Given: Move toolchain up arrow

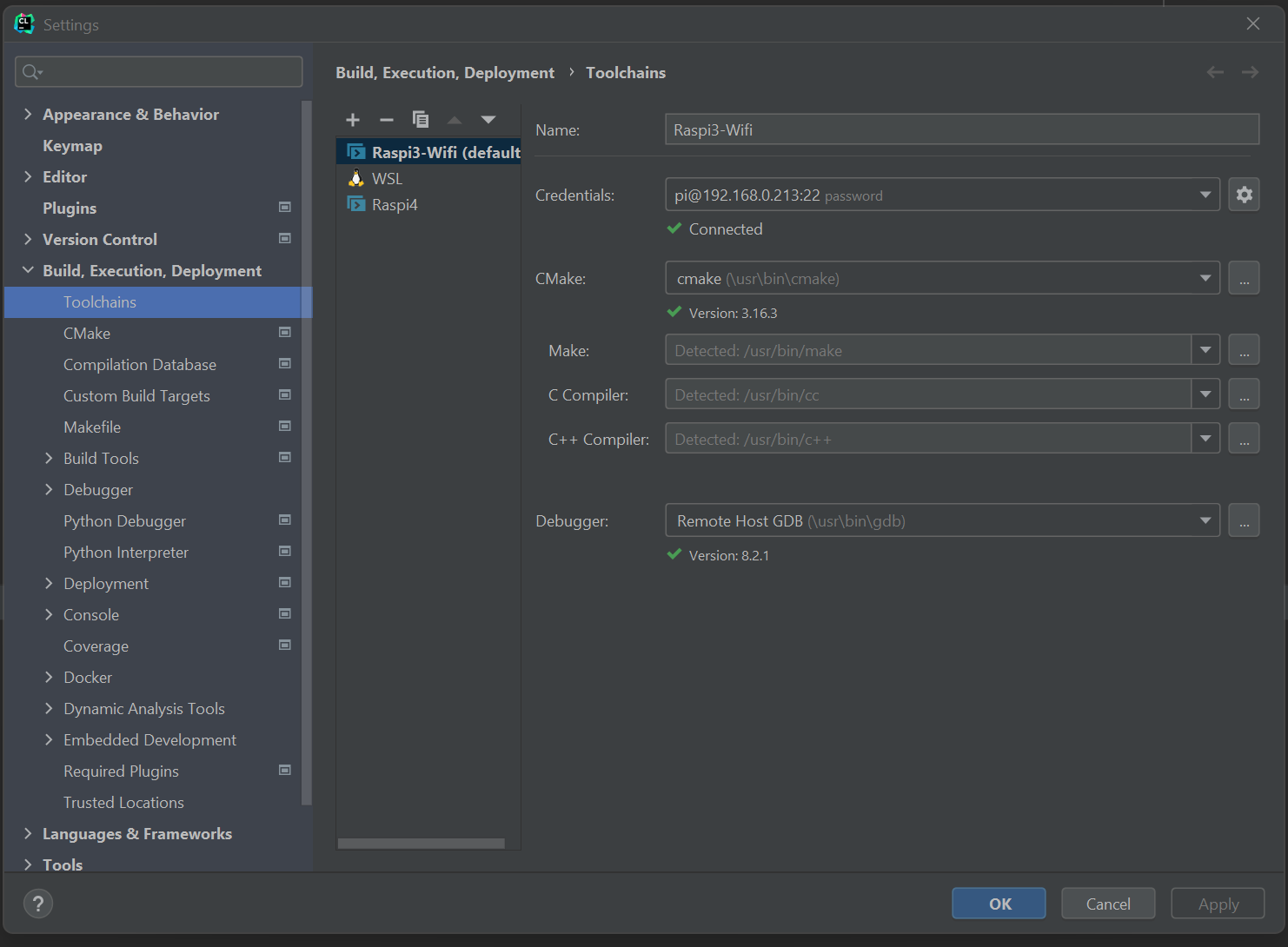Looking at the screenshot, I should (x=455, y=120).
